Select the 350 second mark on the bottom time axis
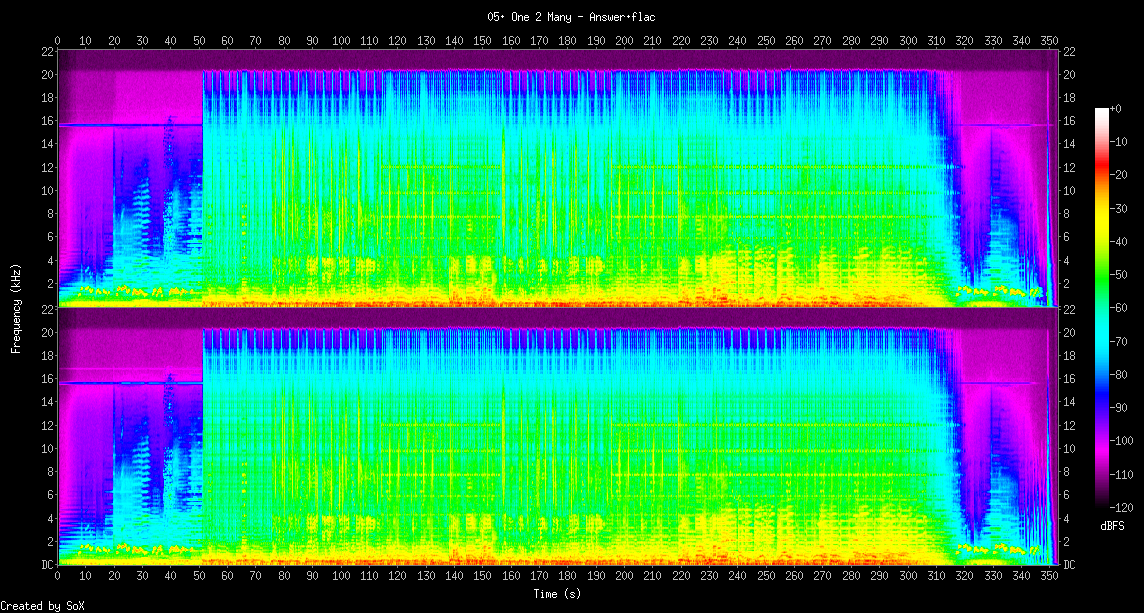 1050,575
